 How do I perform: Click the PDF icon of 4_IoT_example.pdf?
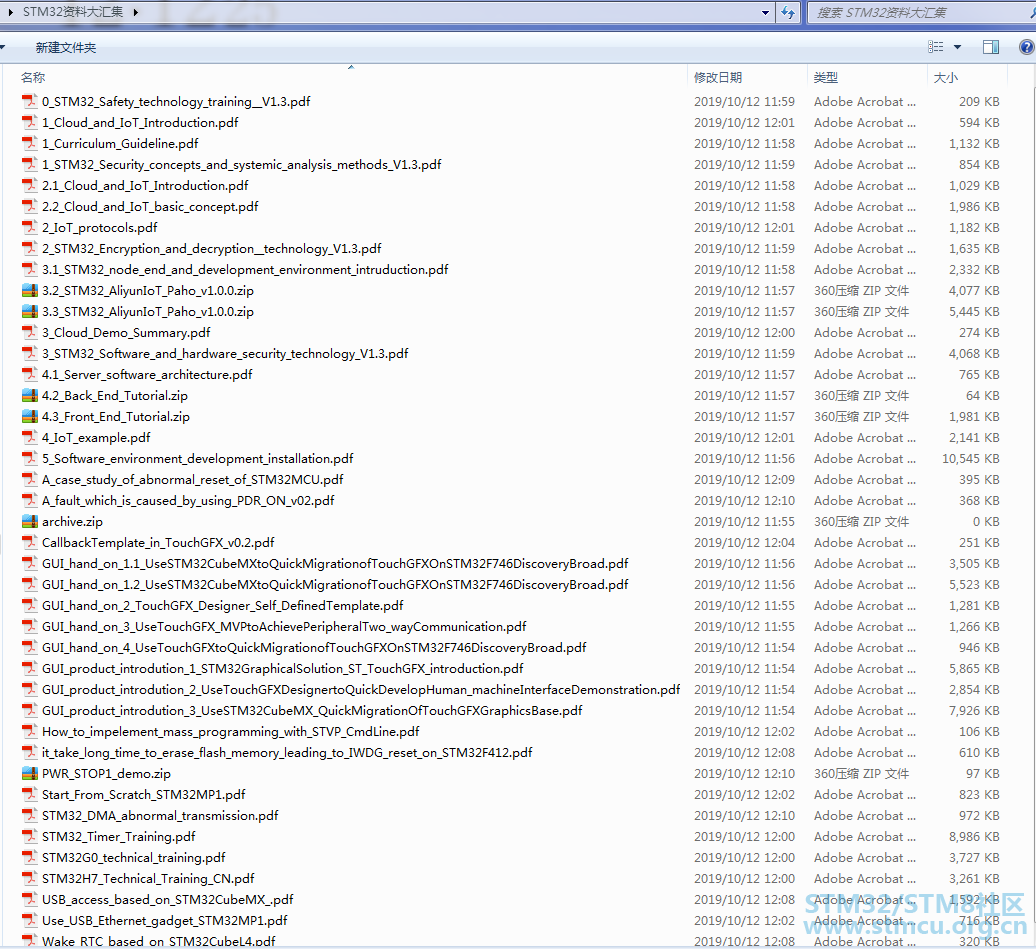point(30,437)
